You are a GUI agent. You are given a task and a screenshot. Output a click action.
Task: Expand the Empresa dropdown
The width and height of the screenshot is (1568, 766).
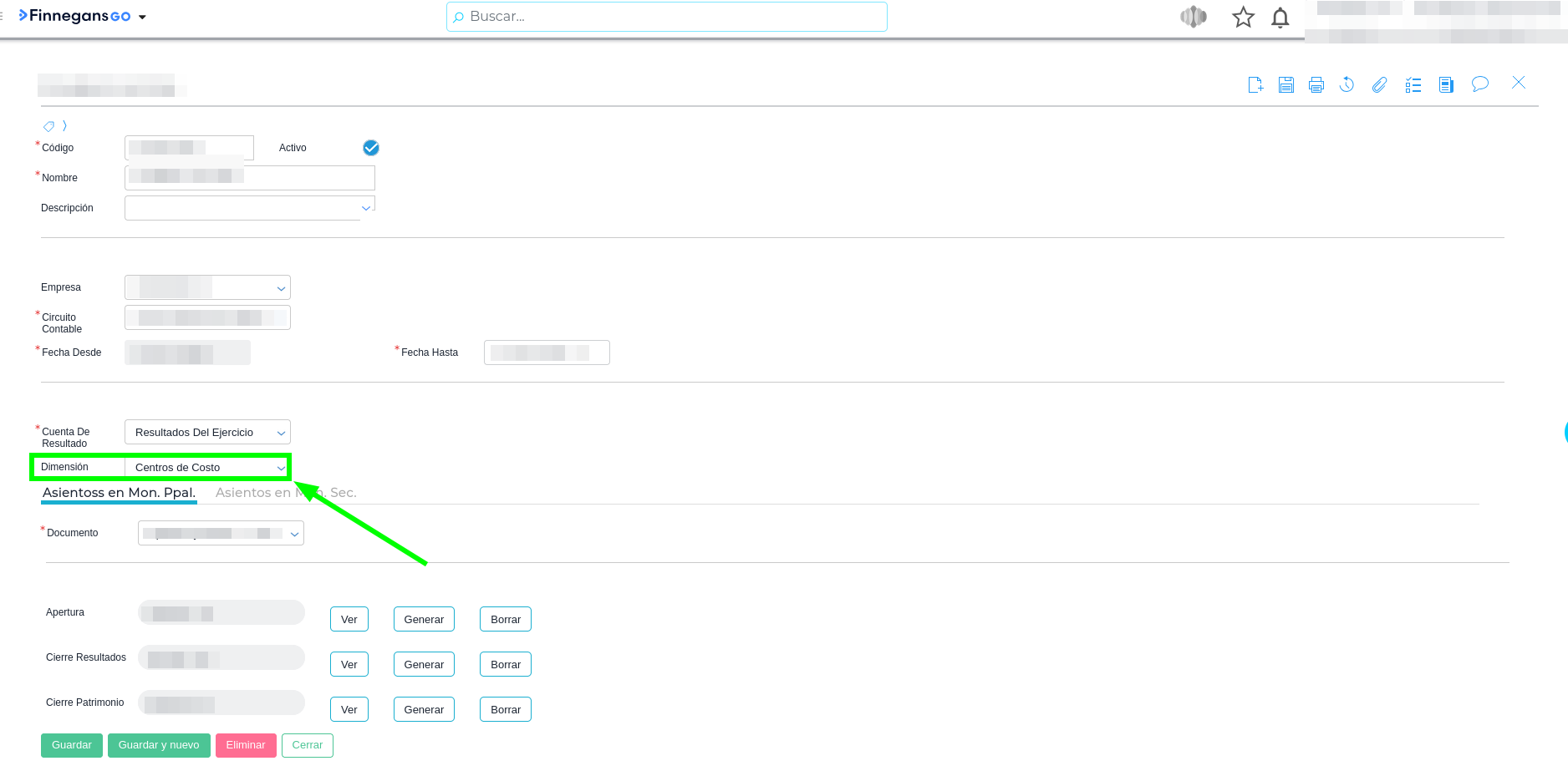tap(281, 288)
